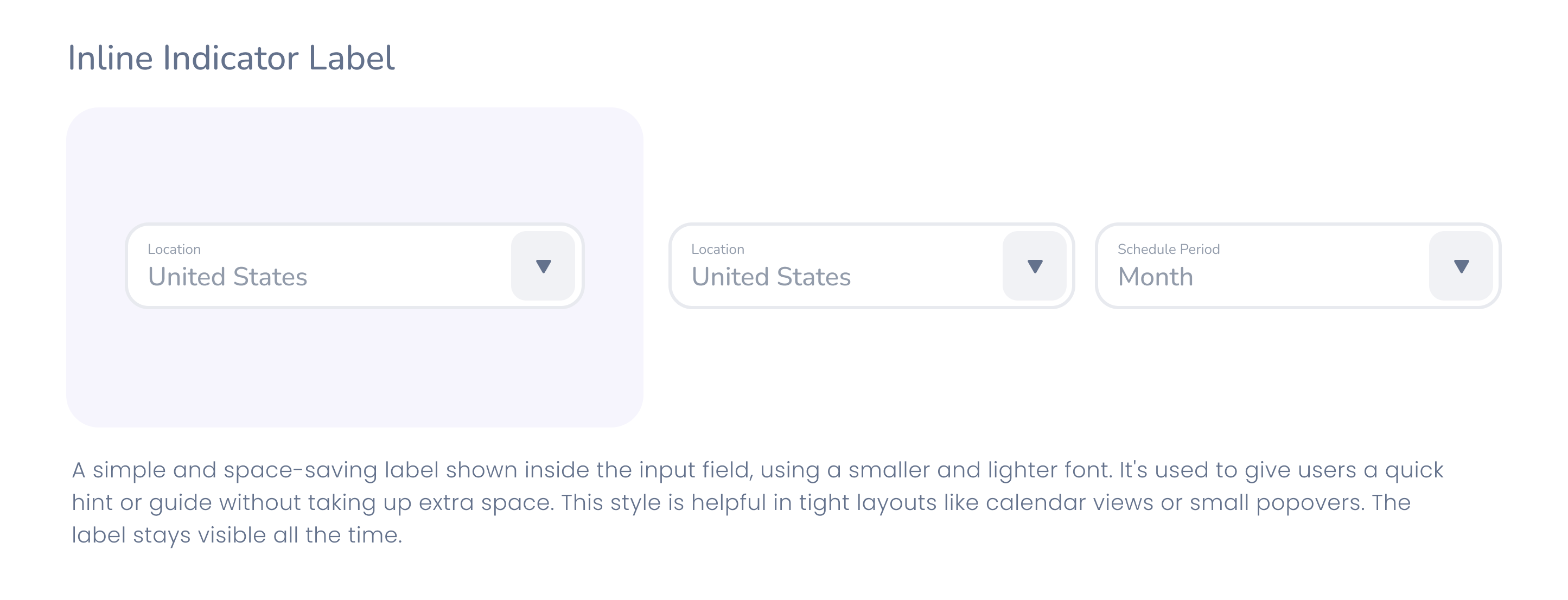Click the lavender card area below the Location field

pos(355,368)
